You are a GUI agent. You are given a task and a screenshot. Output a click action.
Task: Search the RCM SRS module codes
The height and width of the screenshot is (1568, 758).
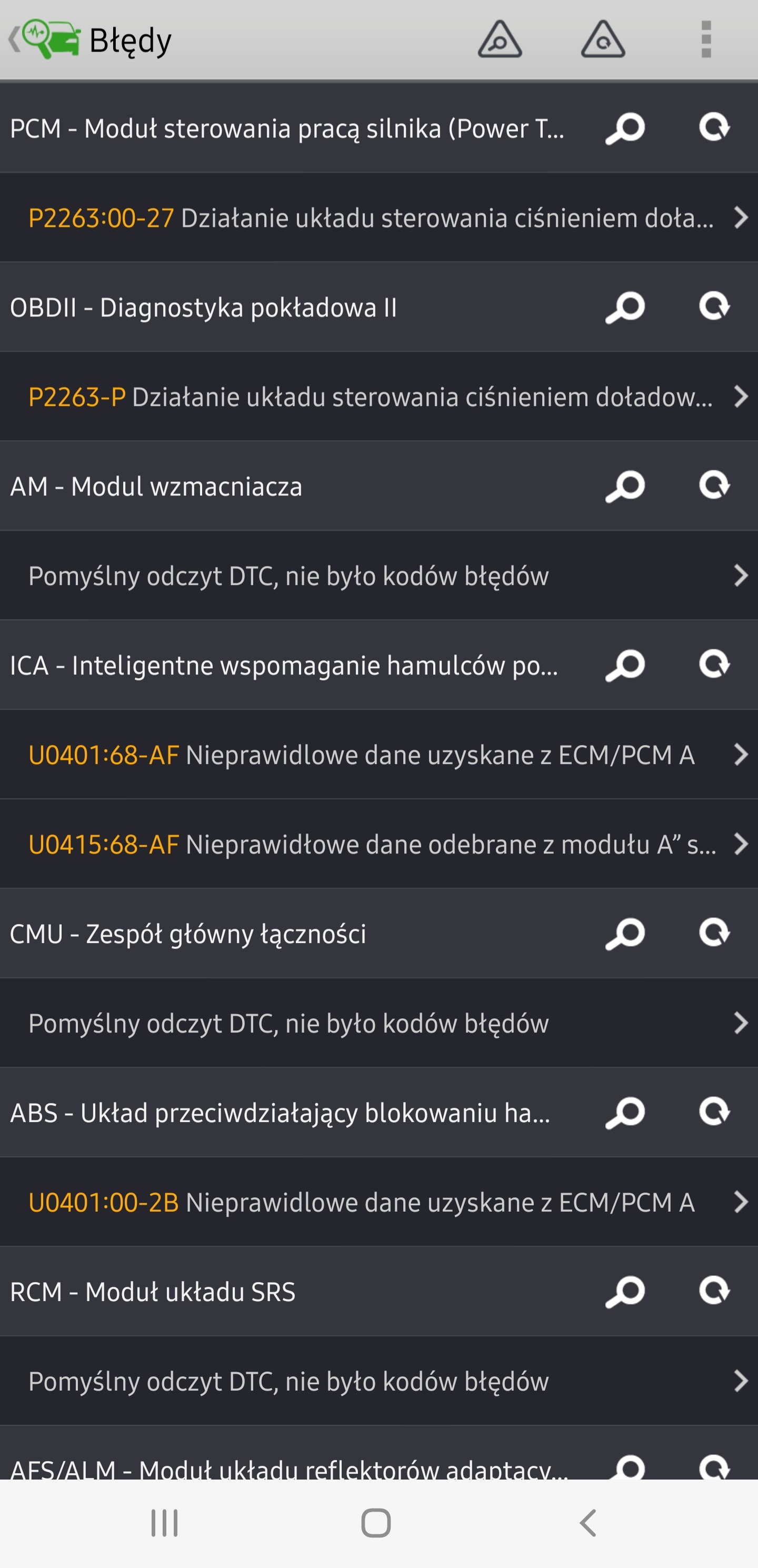coord(625,1292)
